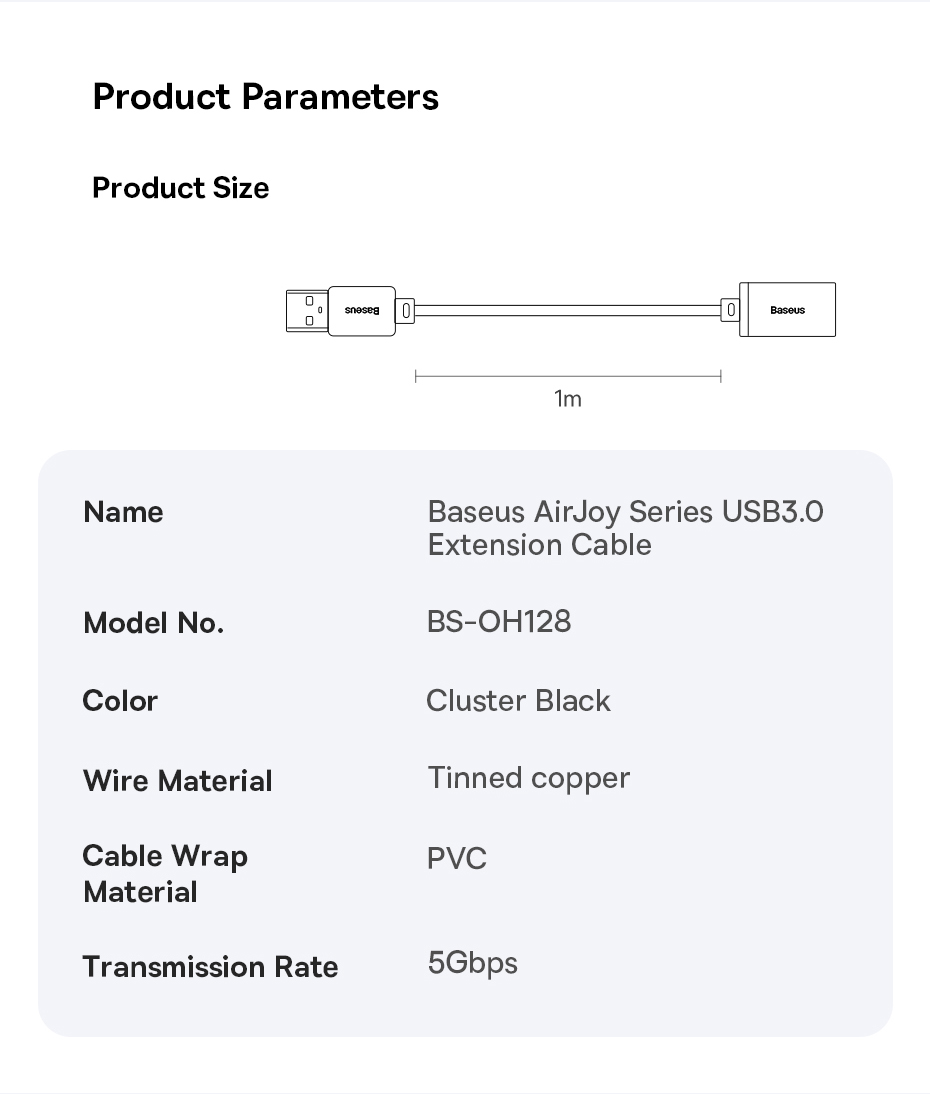Click the Wire Material label
Image resolution: width=930 pixels, height=1094 pixels.
point(177,781)
